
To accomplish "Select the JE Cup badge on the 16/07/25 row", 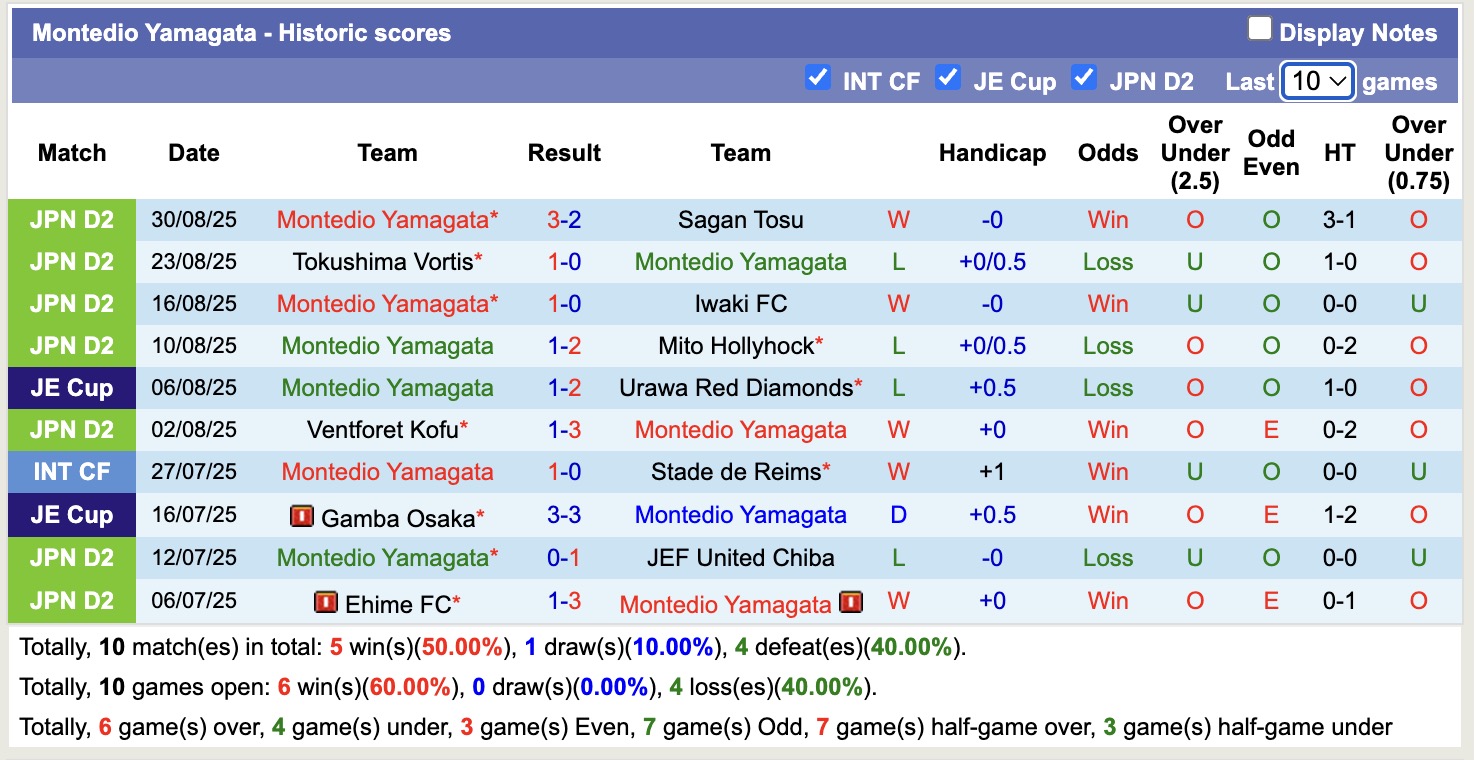I will point(71,515).
